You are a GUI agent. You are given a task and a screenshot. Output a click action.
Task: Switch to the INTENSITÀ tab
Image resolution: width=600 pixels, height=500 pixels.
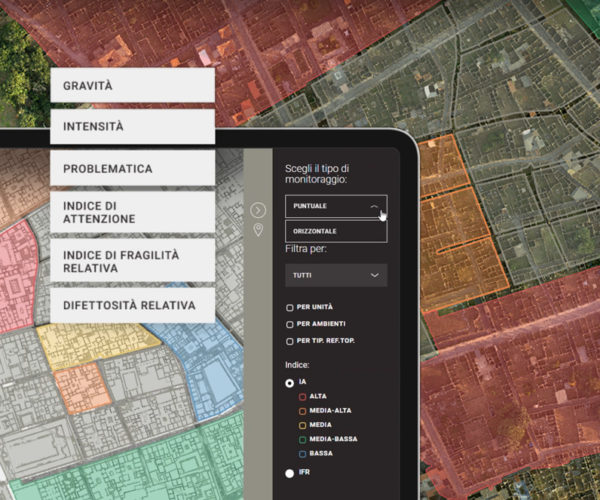click(x=132, y=127)
